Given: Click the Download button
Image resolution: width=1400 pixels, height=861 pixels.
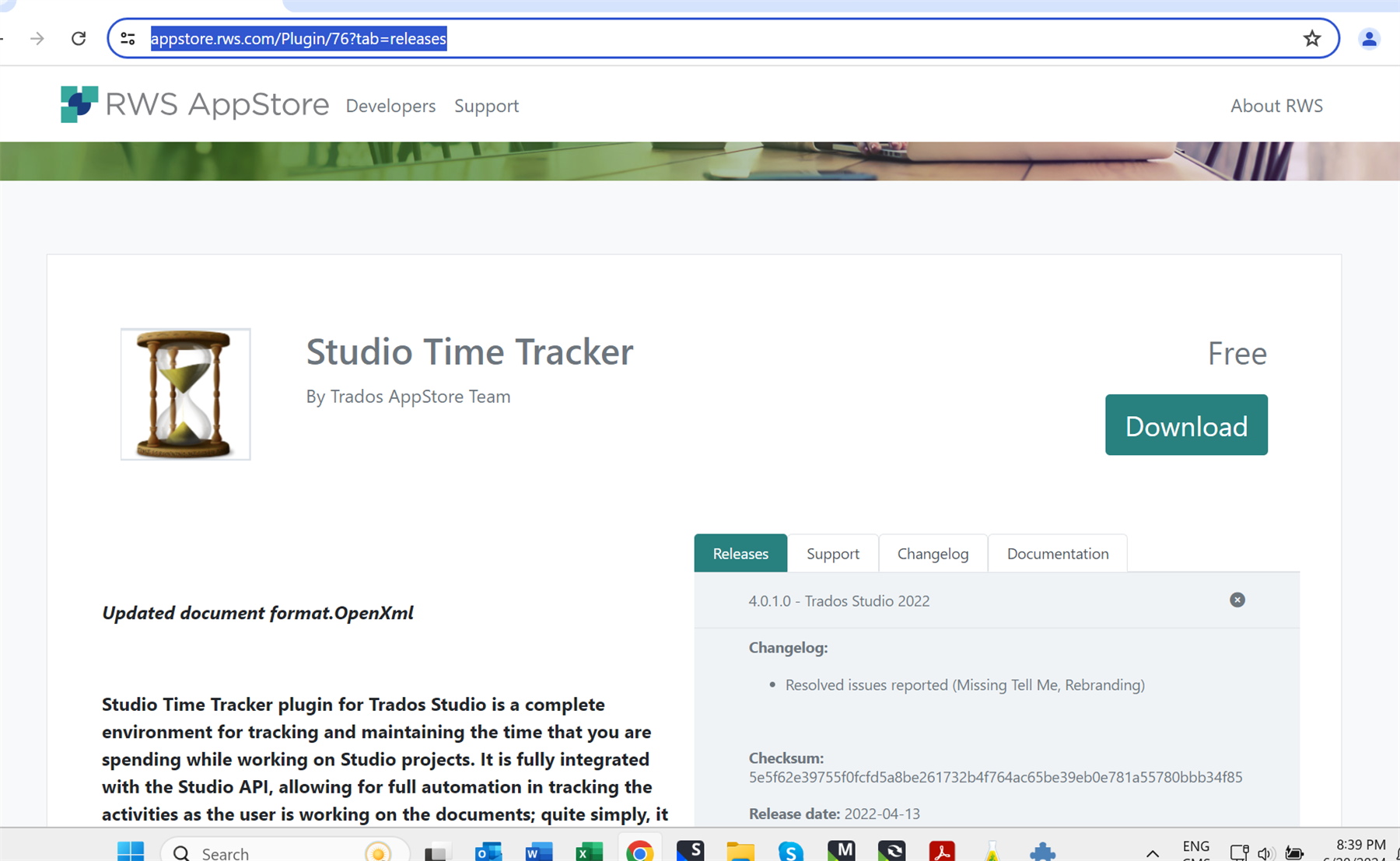Looking at the screenshot, I should (1186, 425).
